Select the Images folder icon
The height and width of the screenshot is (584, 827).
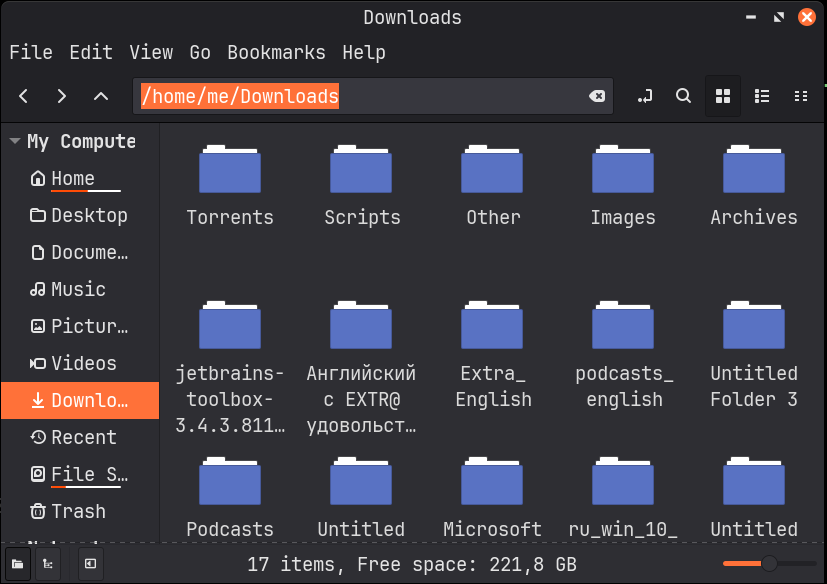pos(623,169)
